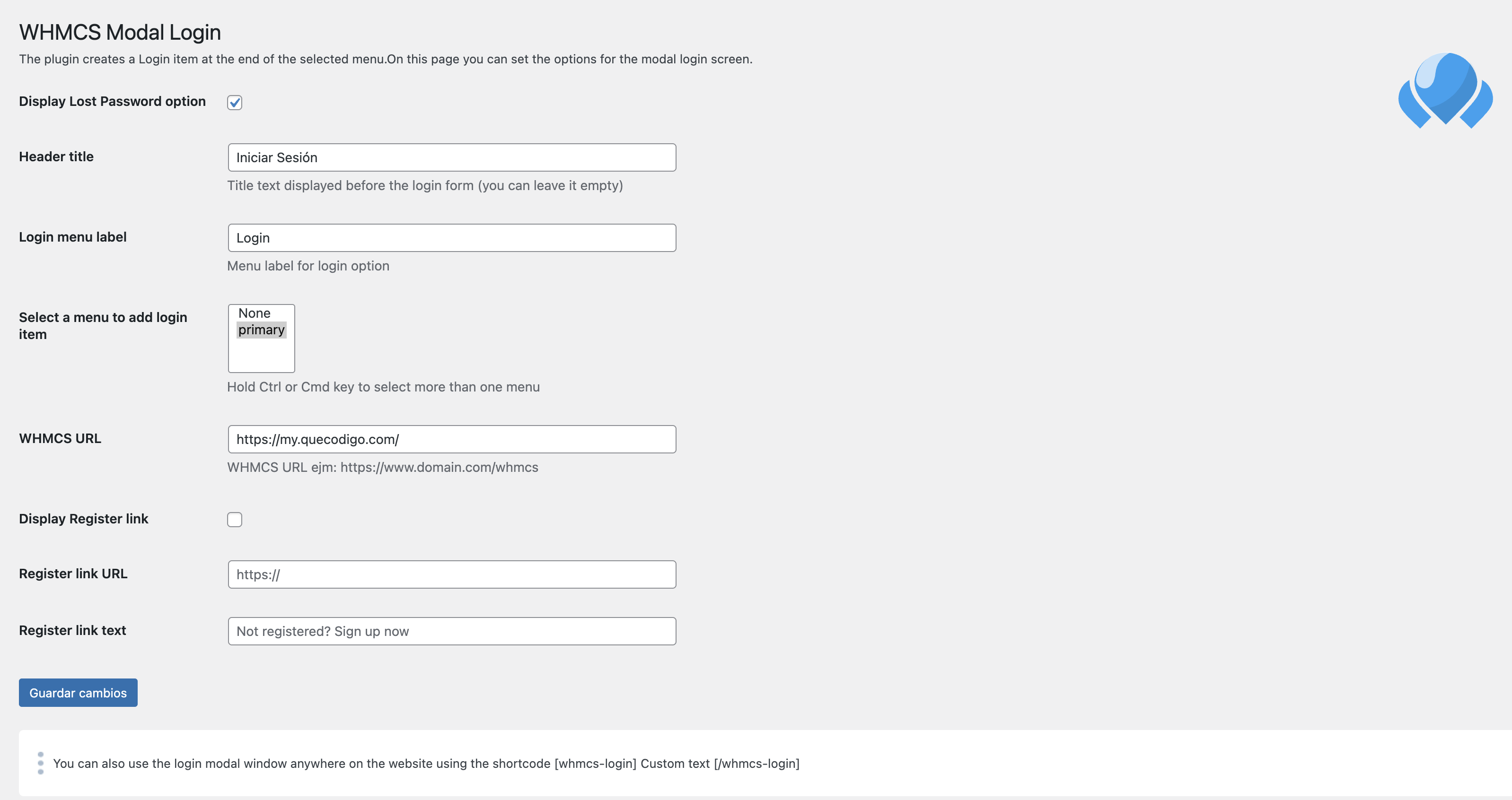
Task: Click the Header title label
Action: (56, 157)
